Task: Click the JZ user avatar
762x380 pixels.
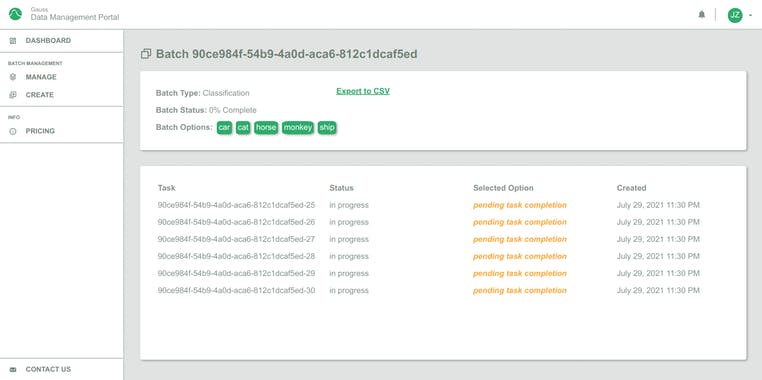Action: [x=735, y=15]
